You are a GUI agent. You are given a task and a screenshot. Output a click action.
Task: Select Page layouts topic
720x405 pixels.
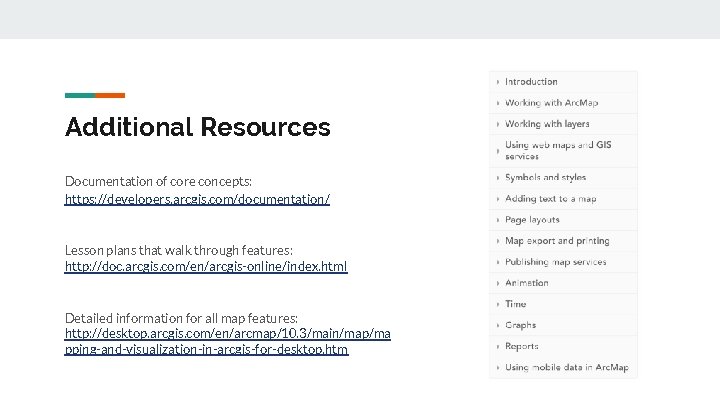point(532,219)
